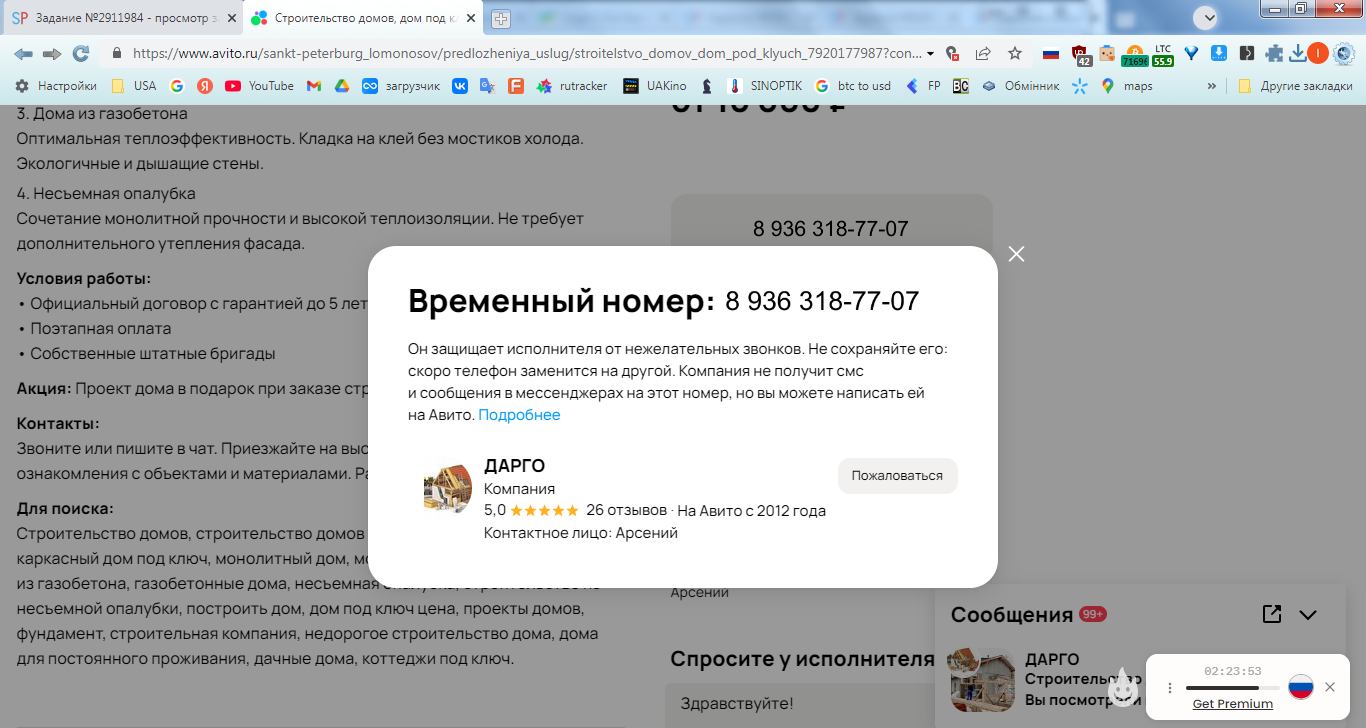Bookmark this page with star icon
This screenshot has width=1366, height=728.
(1015, 53)
